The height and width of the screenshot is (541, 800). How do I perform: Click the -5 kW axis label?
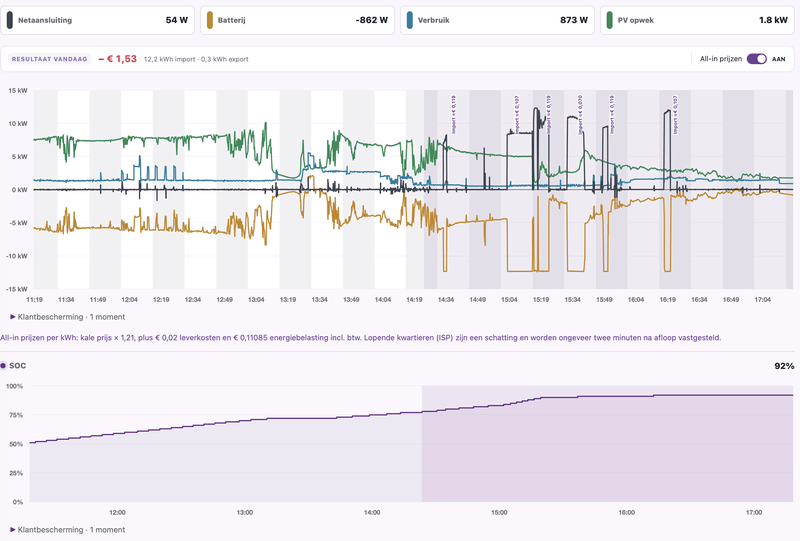[18, 223]
